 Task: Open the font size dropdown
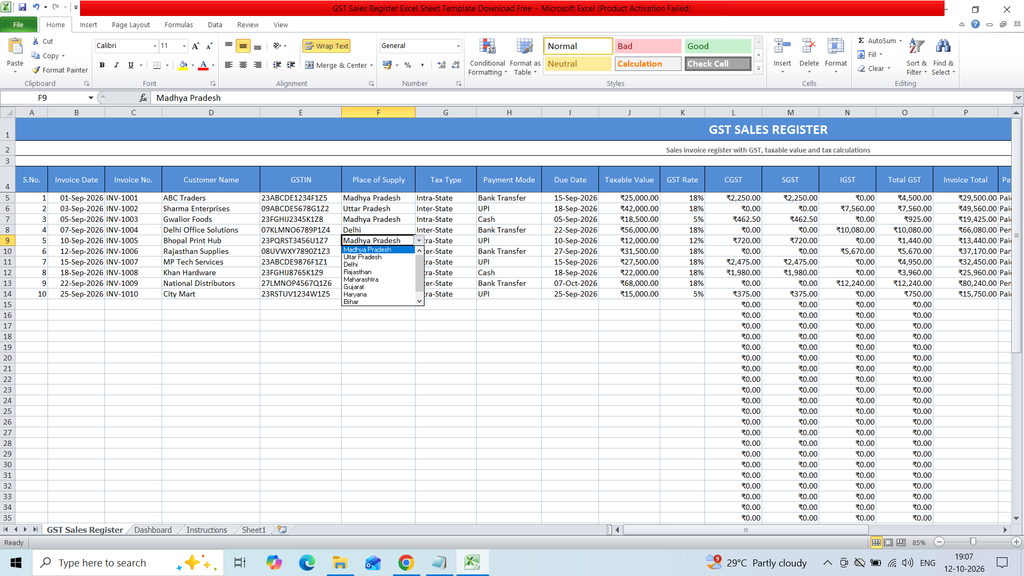pos(184,46)
